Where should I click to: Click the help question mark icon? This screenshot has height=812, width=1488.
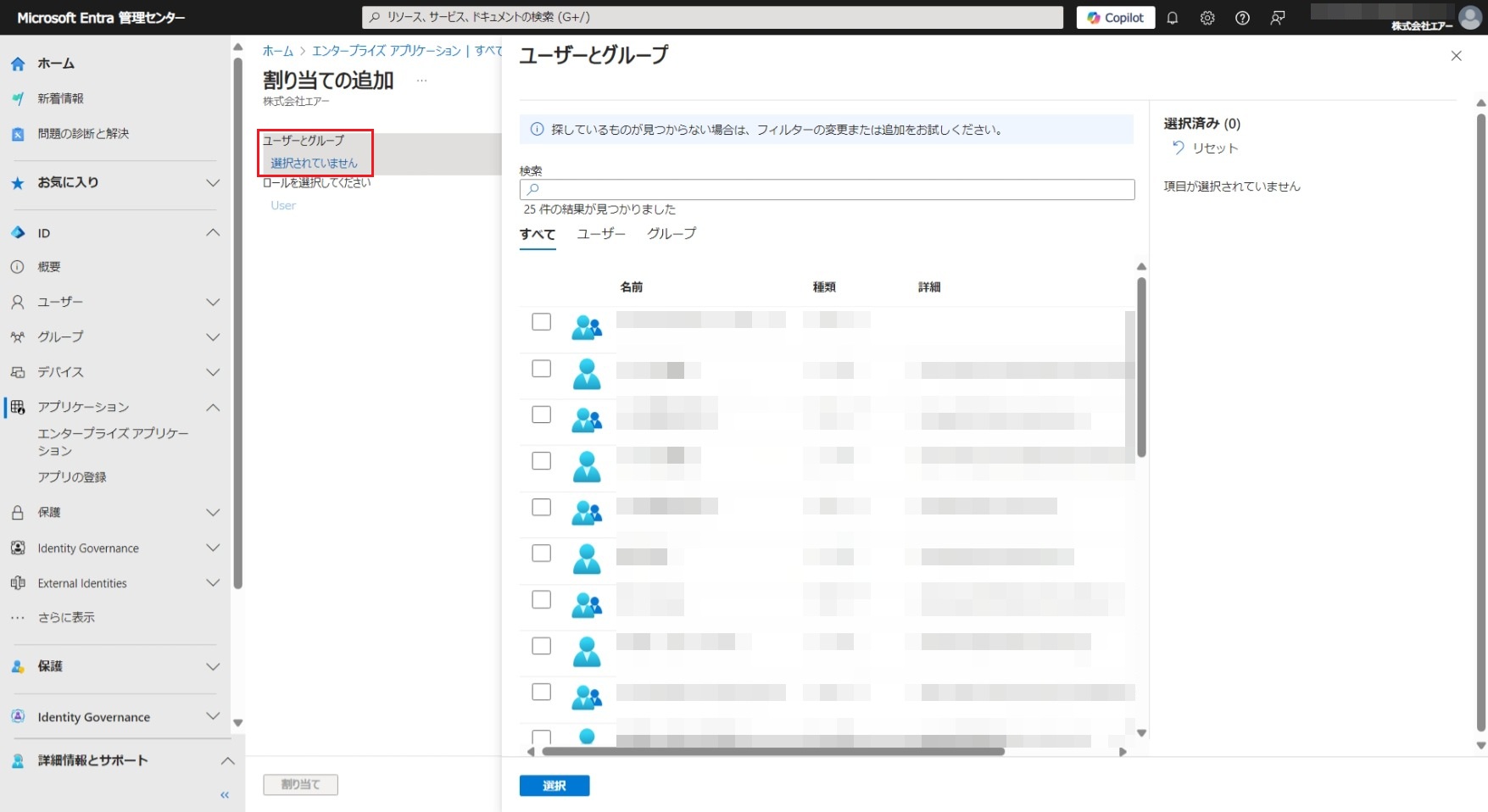[x=1242, y=18]
